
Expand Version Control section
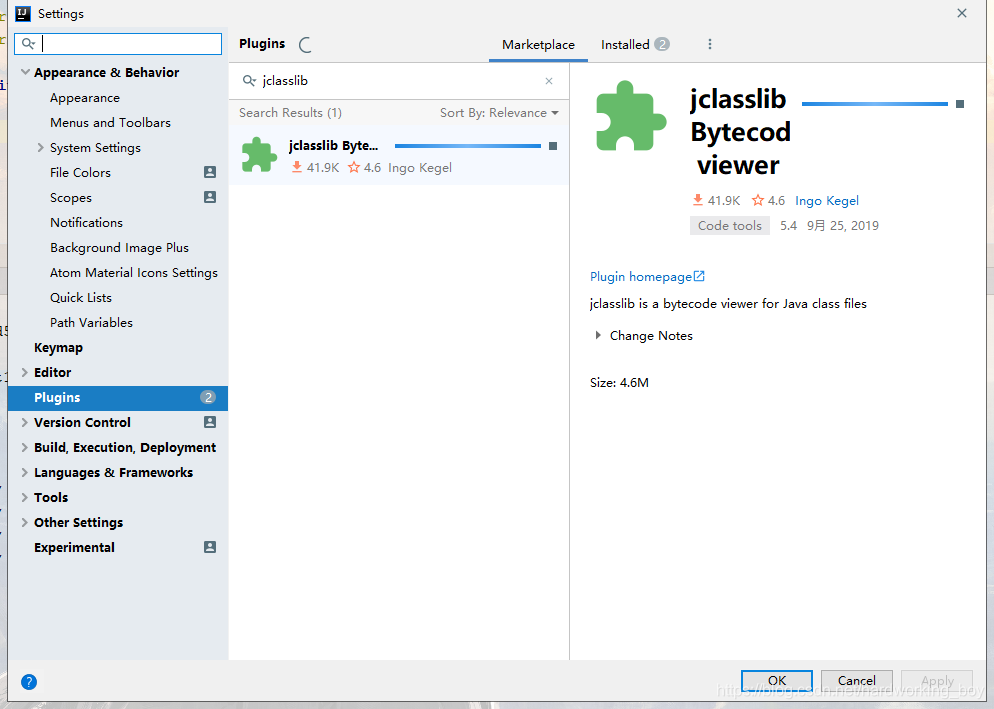(x=25, y=422)
